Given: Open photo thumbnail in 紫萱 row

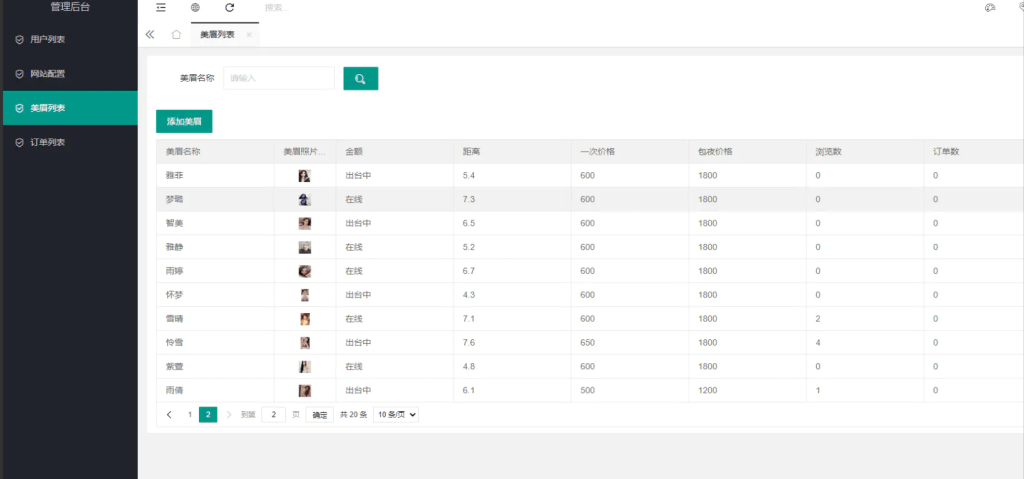Looking at the screenshot, I should coord(304,367).
